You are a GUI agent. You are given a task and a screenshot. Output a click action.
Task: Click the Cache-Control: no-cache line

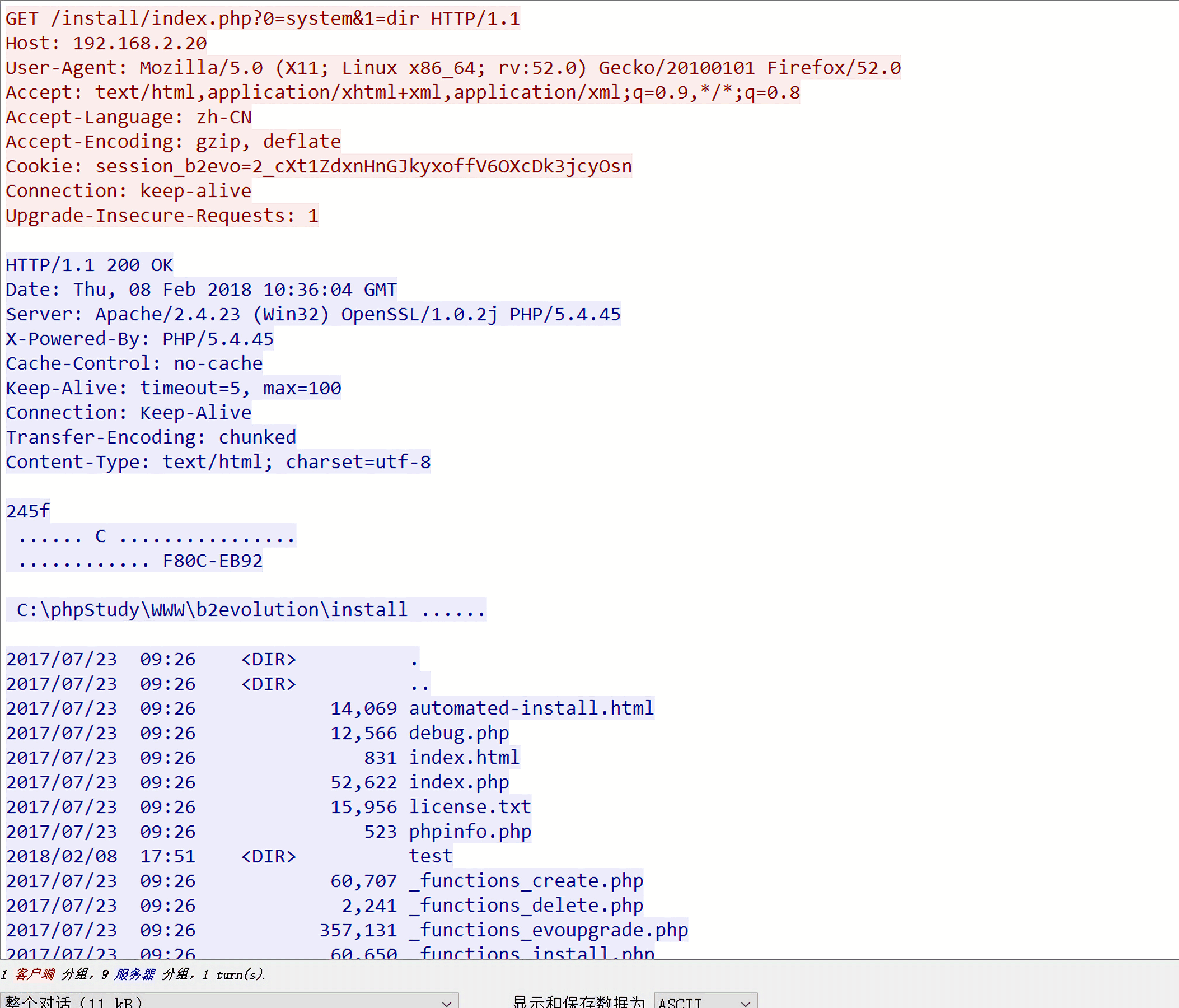[134, 363]
